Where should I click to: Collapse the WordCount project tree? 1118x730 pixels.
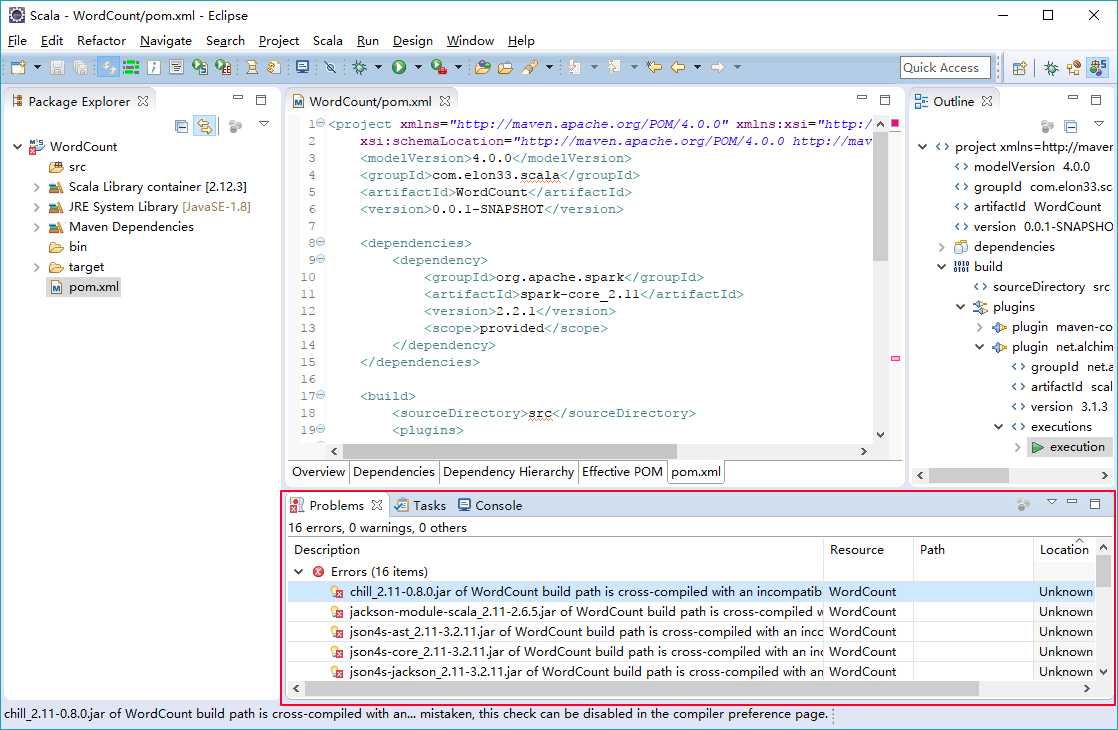point(17,146)
